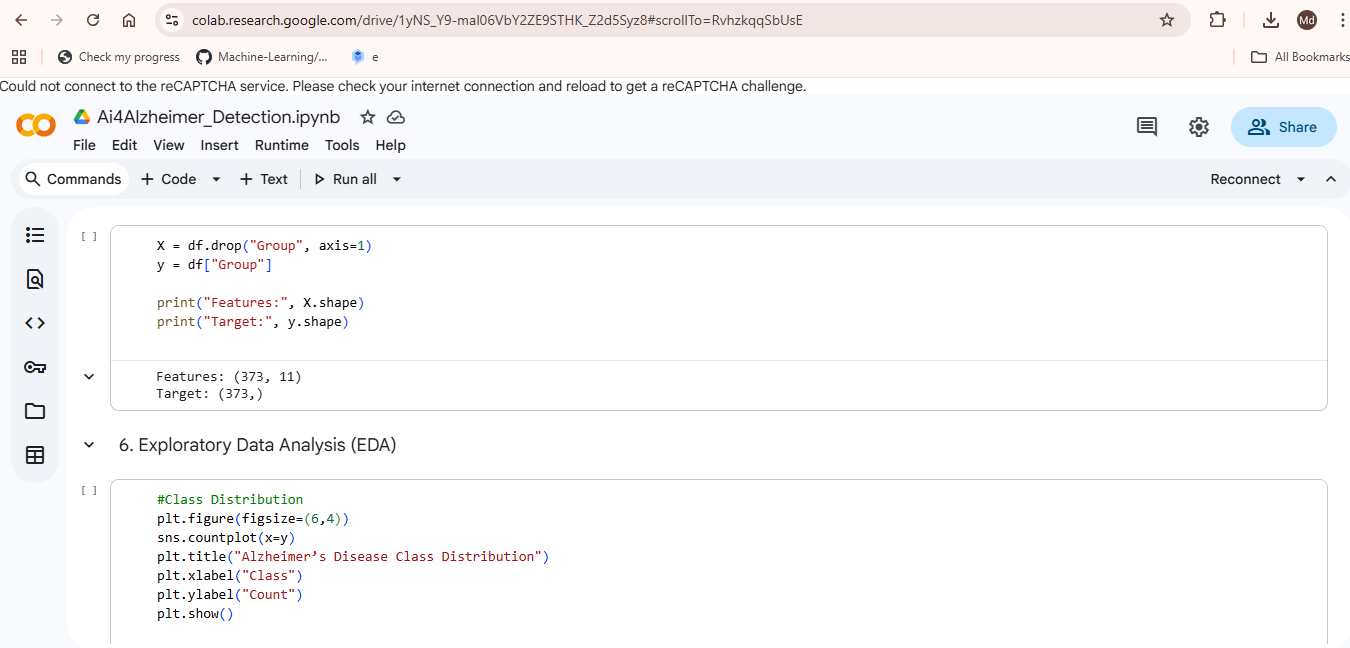This screenshot has height=648, width=1350.
Task: Add a new Text cell
Action: click(x=263, y=179)
